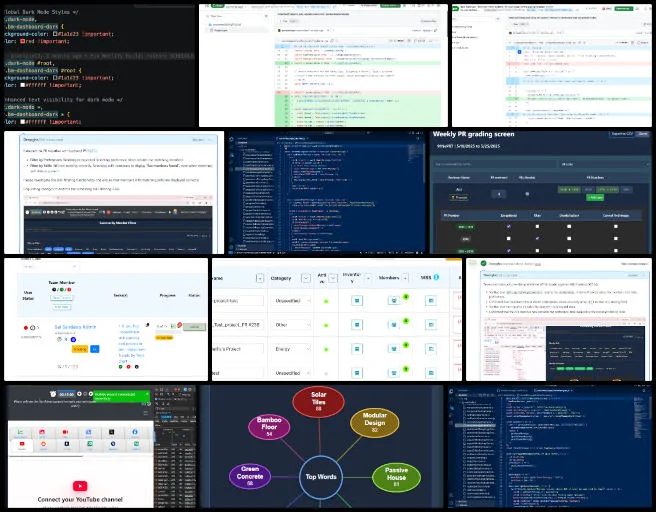This screenshot has height=512, width=656.
Task: Select the Green Concrete bubble
Action: (250, 476)
